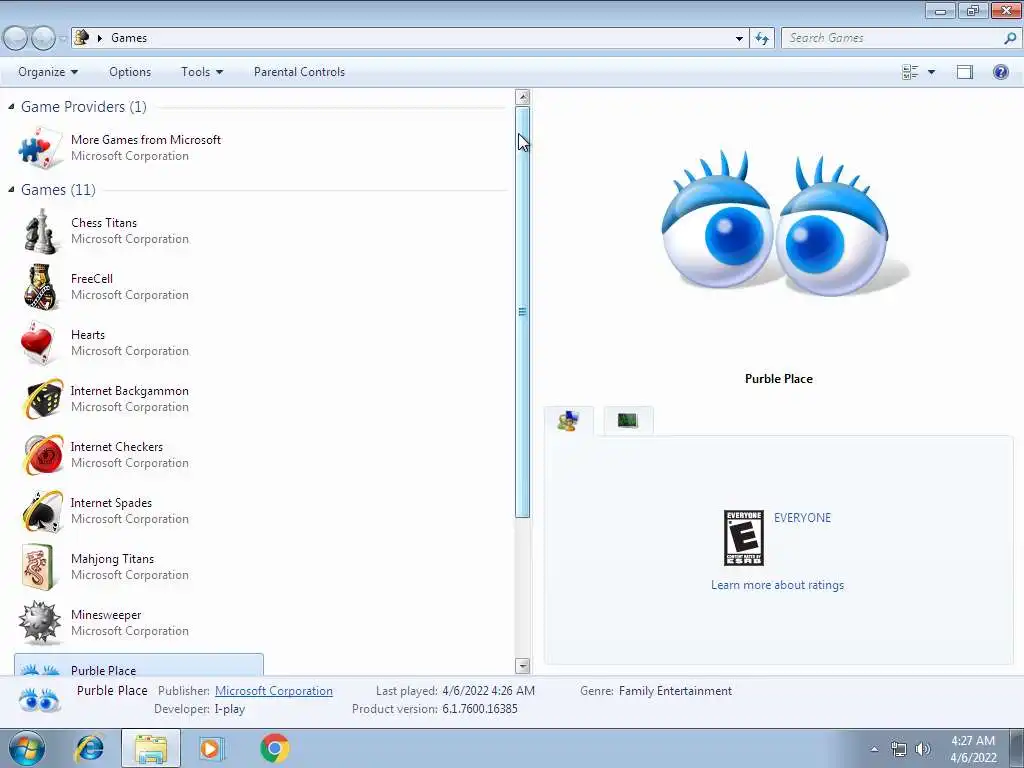Show hidden tray icons arrow
Viewport: 1024px width, 768px height.
click(x=874, y=749)
